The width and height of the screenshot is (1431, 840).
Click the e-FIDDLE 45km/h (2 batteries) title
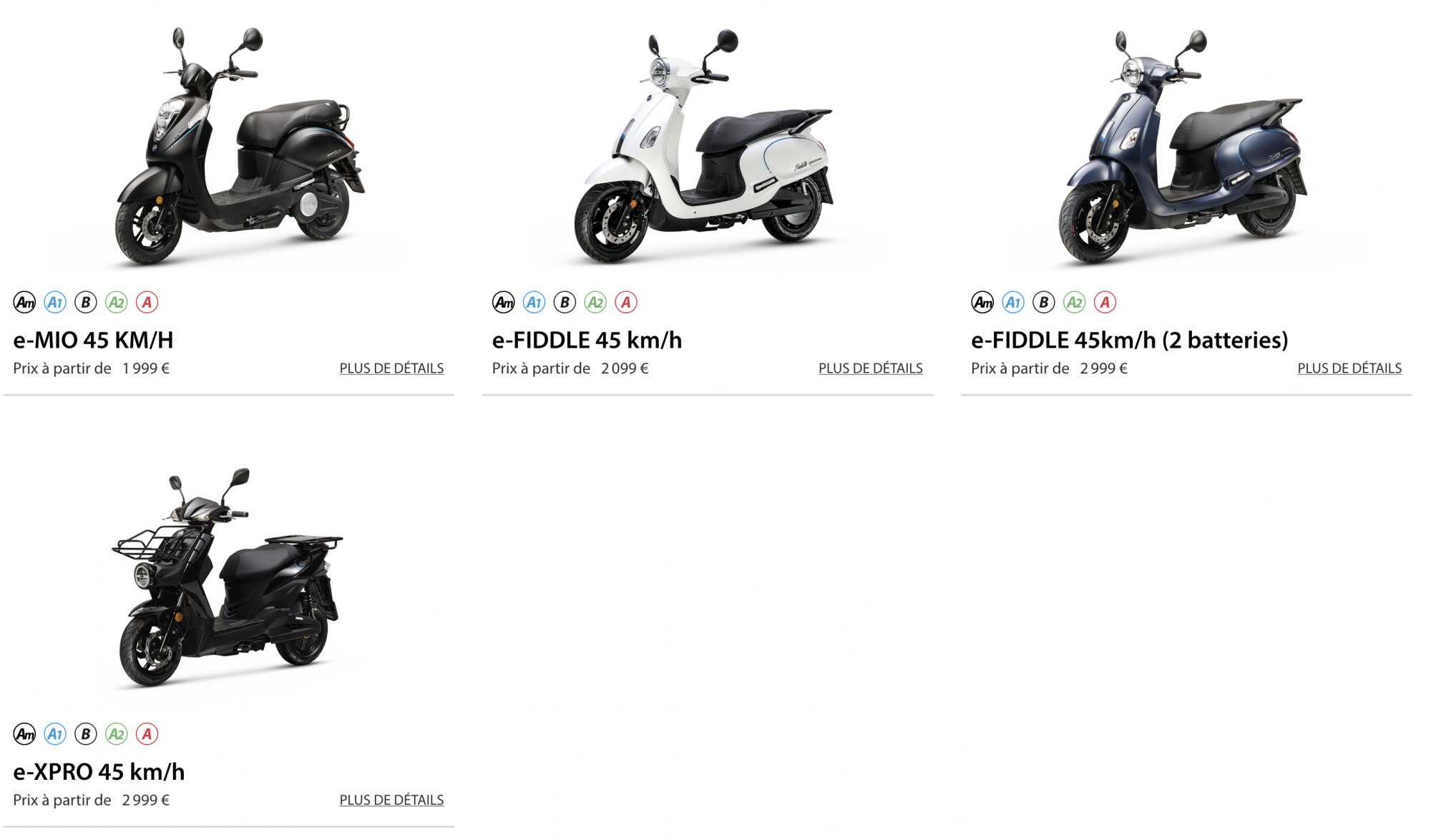coord(1130,340)
